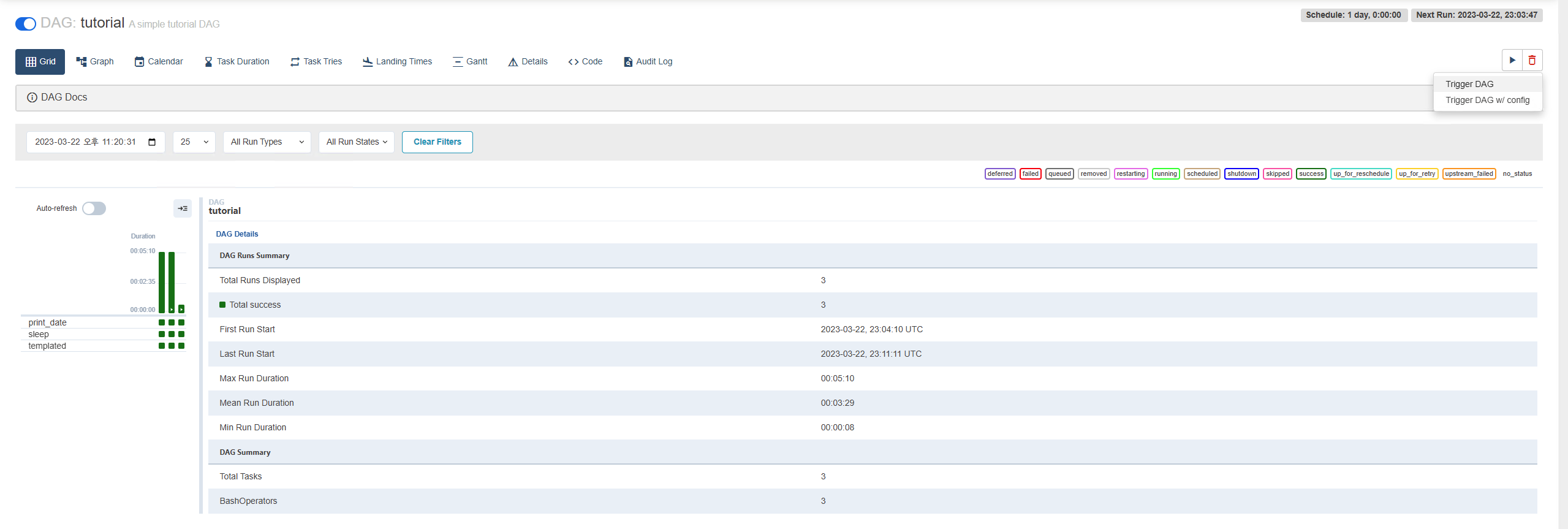
Task: Open the Landing Times tab
Action: coord(398,62)
